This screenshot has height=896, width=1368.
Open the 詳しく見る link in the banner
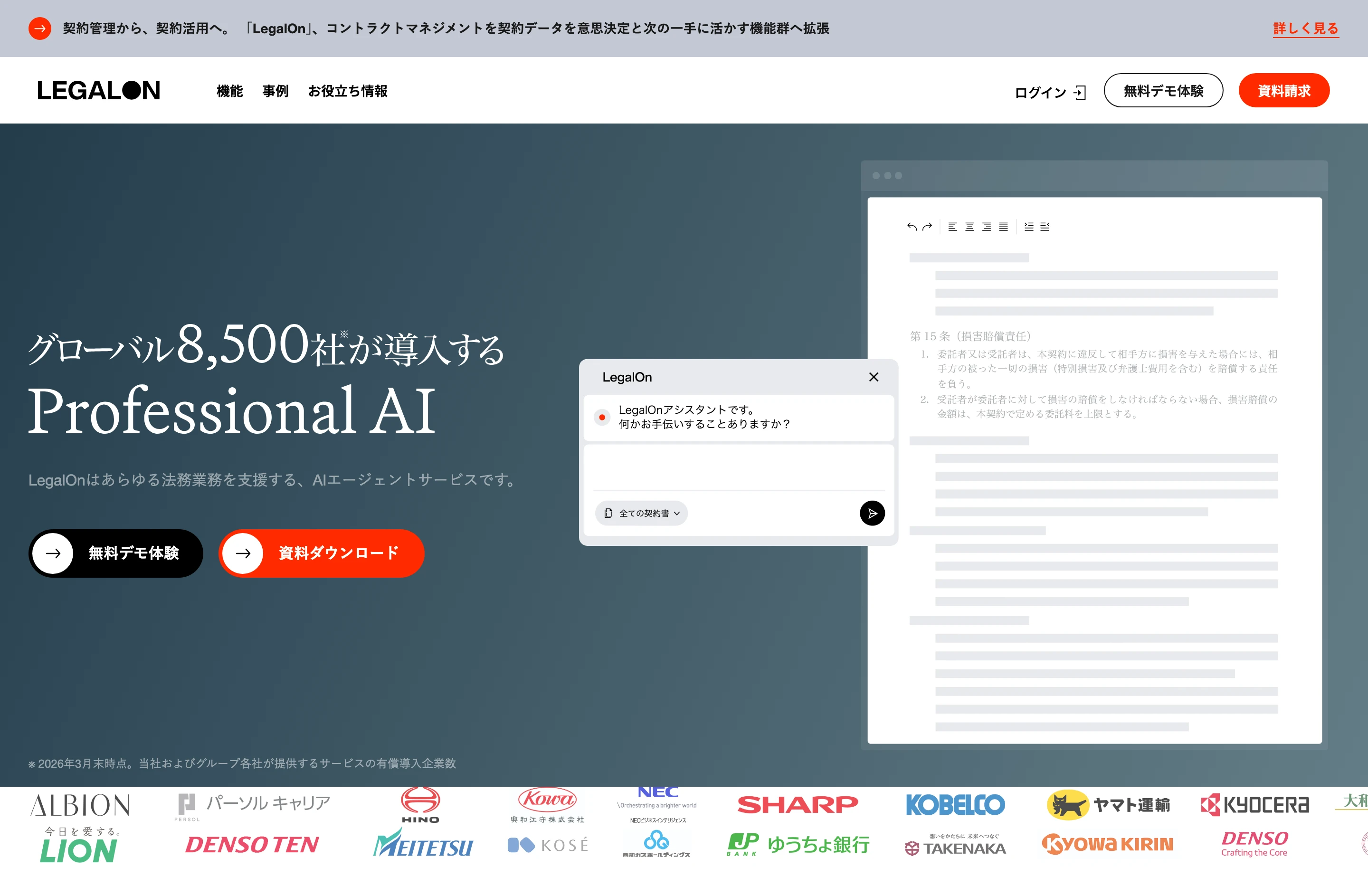click(x=1305, y=28)
